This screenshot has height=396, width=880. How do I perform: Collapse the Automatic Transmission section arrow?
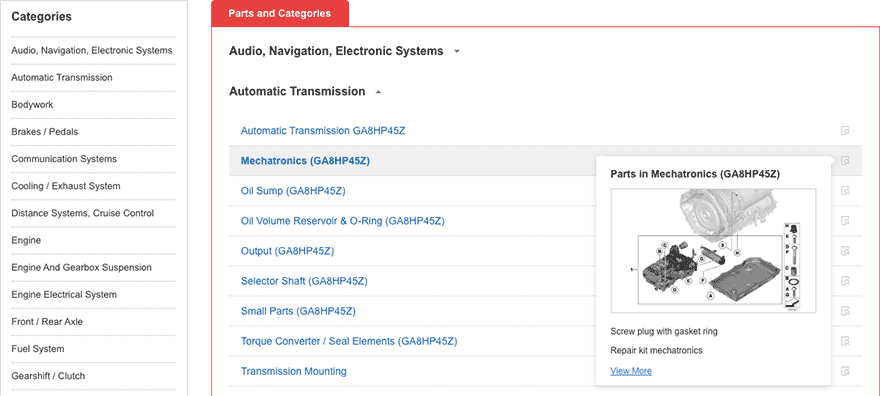point(378,92)
